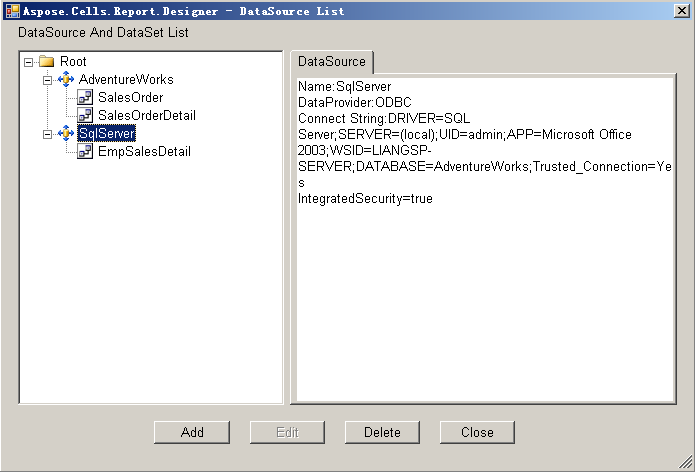Click the Connect String:DRIVER=SQL line

coord(384,118)
